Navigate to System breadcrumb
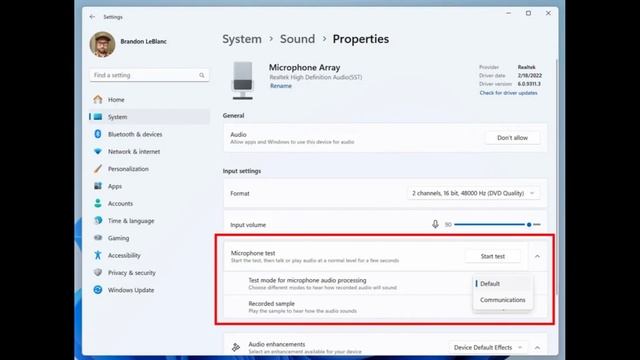This screenshot has width=640, height=360. point(242,39)
